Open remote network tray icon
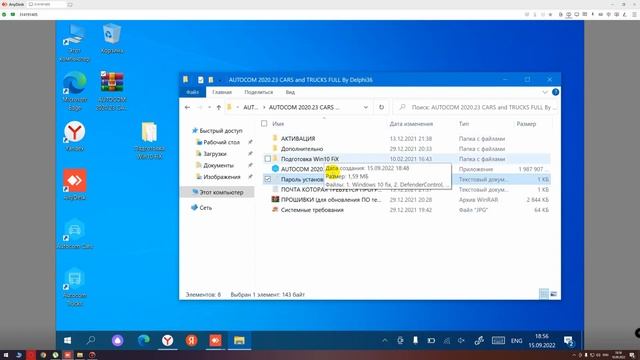Image resolution: width=640 pixels, height=360 pixels. (447, 340)
